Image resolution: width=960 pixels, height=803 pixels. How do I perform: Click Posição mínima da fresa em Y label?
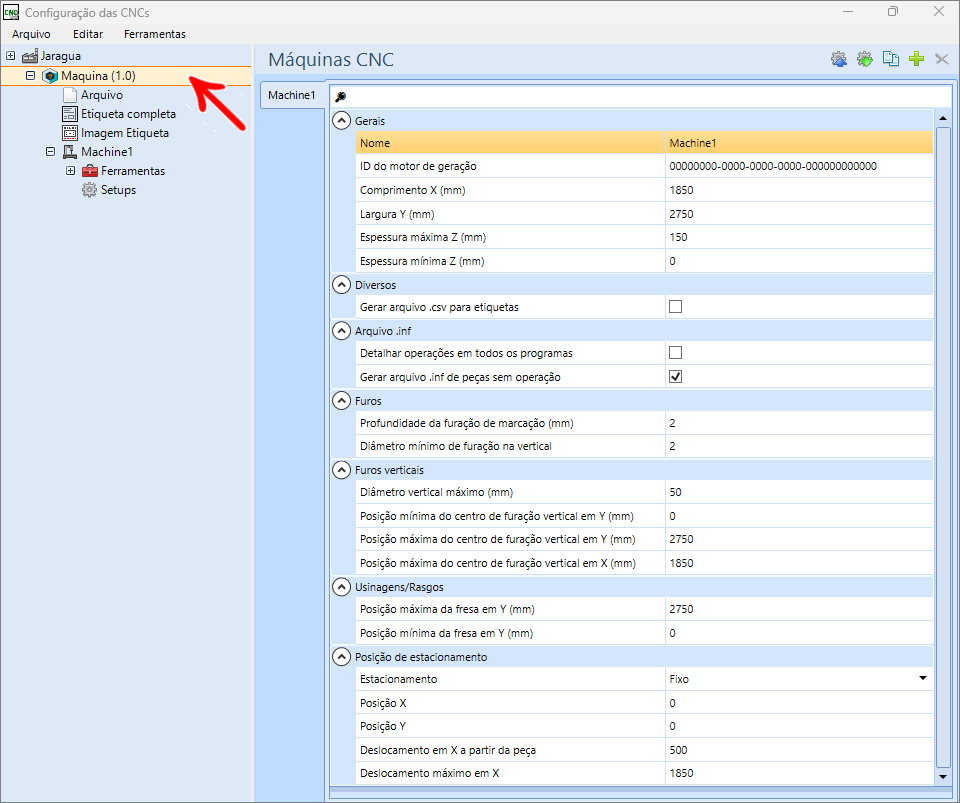click(x=446, y=633)
